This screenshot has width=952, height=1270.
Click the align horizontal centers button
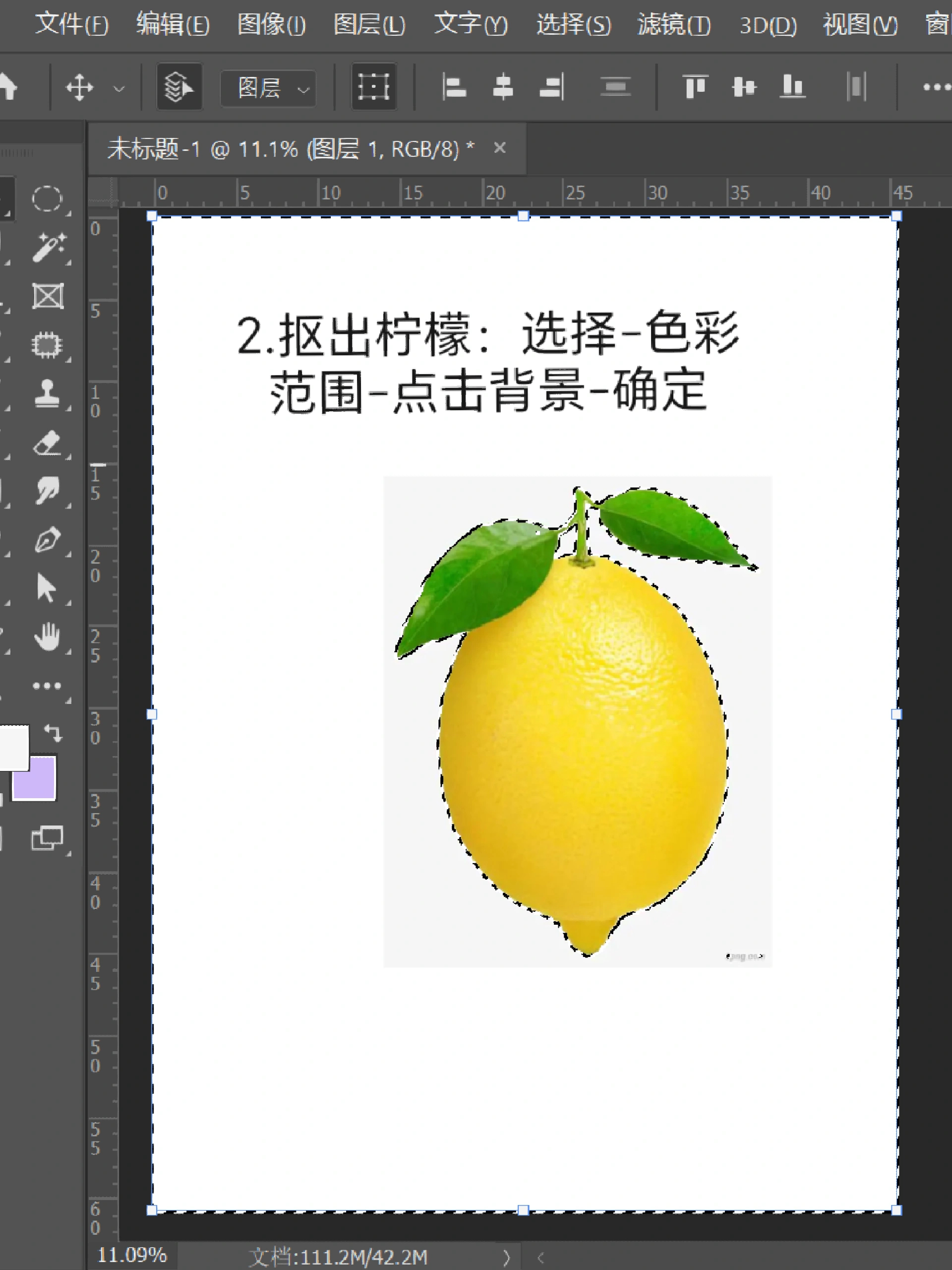click(x=503, y=87)
